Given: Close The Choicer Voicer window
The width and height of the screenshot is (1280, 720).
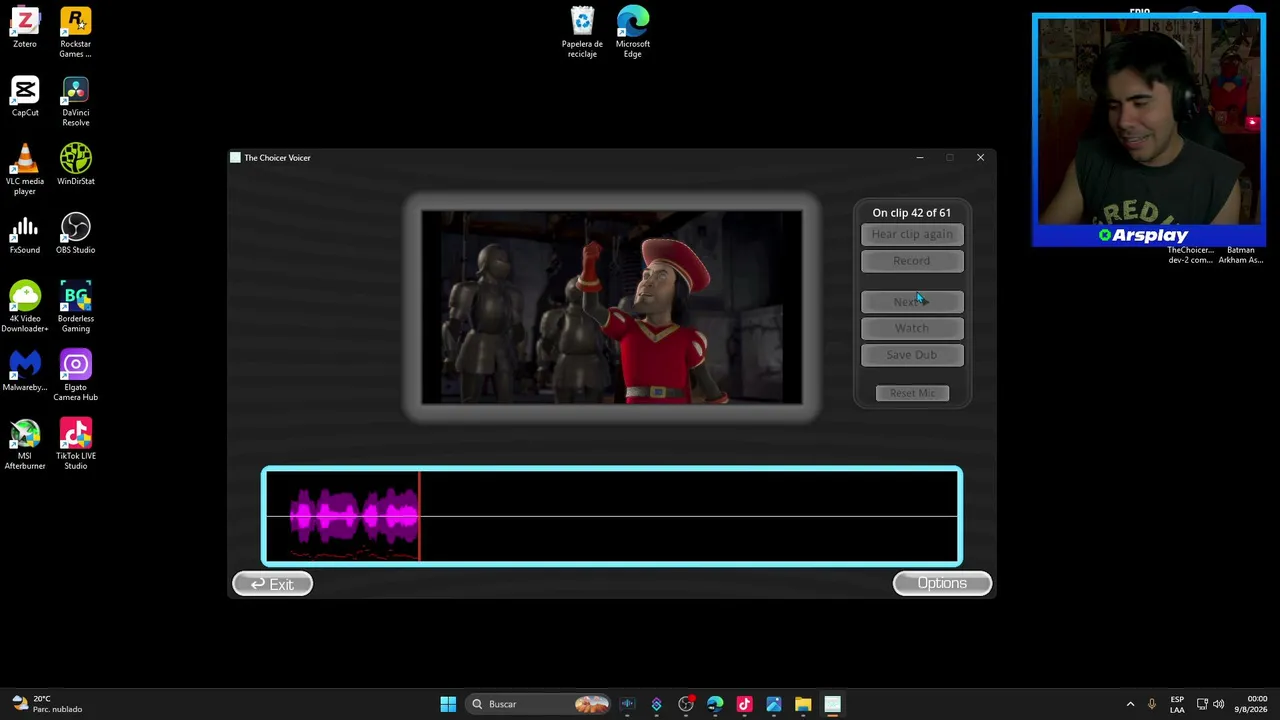Looking at the screenshot, I should (x=980, y=158).
